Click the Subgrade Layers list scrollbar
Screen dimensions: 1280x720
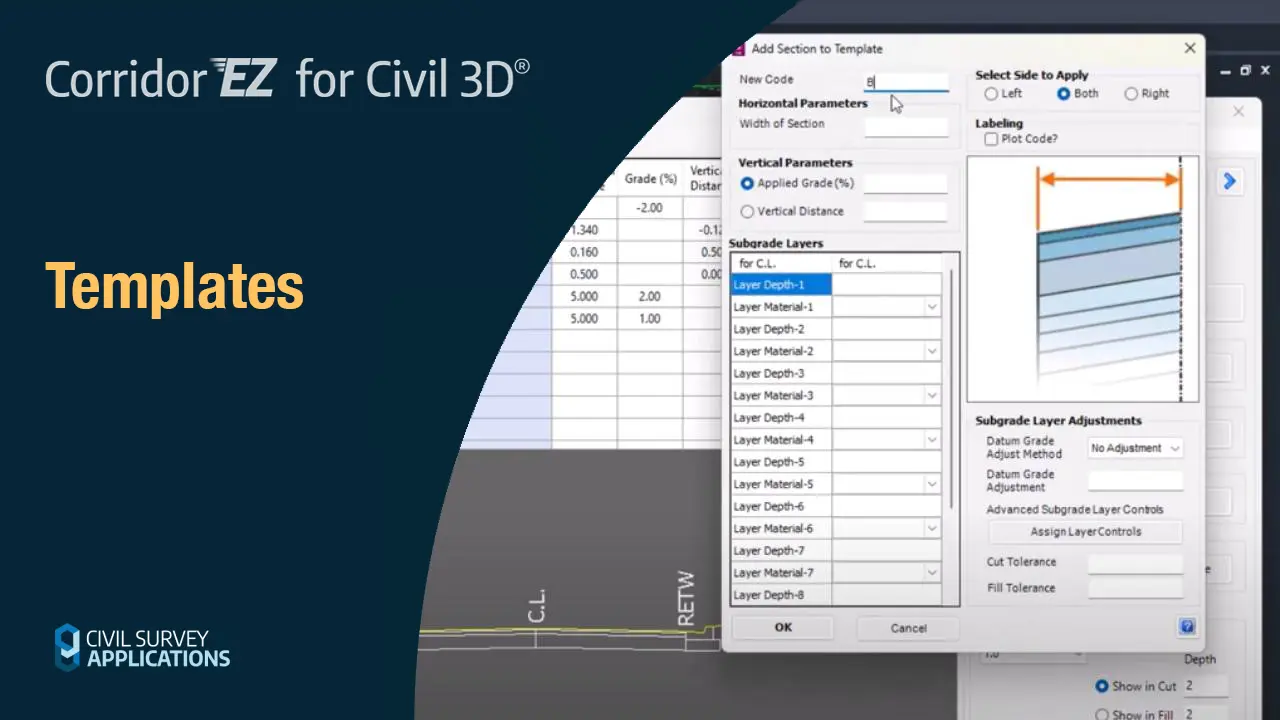pos(951,390)
